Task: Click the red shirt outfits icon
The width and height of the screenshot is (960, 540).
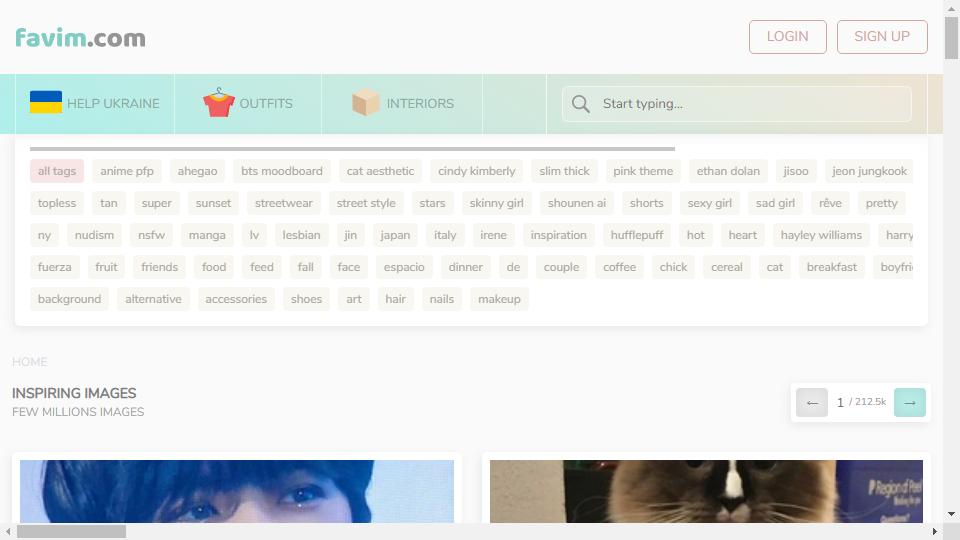Action: [x=219, y=102]
